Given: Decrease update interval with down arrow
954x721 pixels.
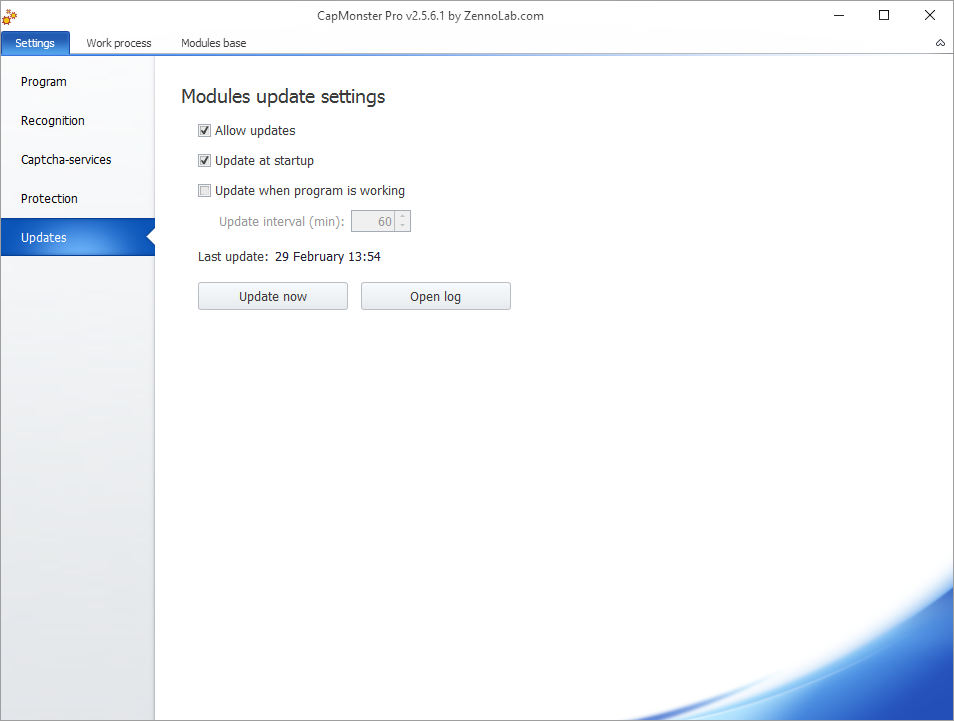Looking at the screenshot, I should coord(402,226).
